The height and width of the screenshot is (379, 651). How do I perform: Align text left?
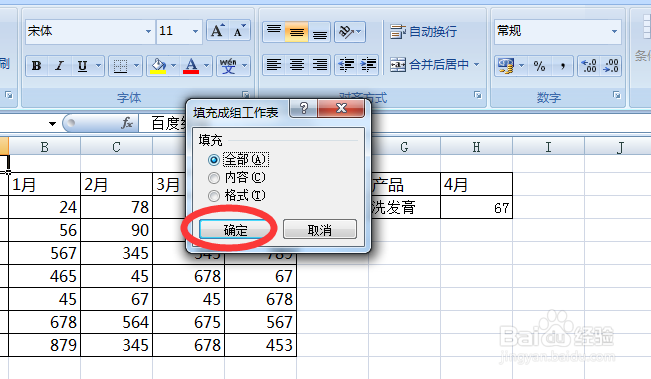pos(274,65)
